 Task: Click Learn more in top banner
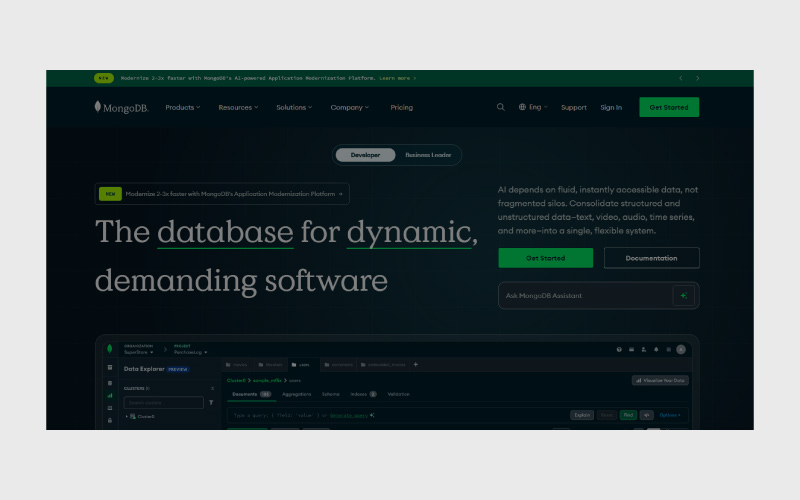pyautogui.click(x=397, y=78)
